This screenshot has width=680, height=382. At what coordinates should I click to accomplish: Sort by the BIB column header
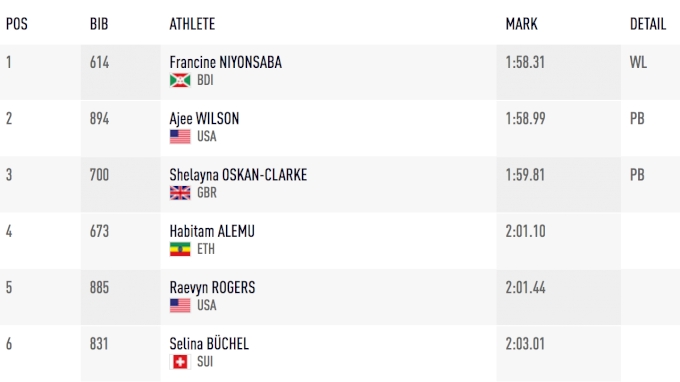tap(99, 24)
